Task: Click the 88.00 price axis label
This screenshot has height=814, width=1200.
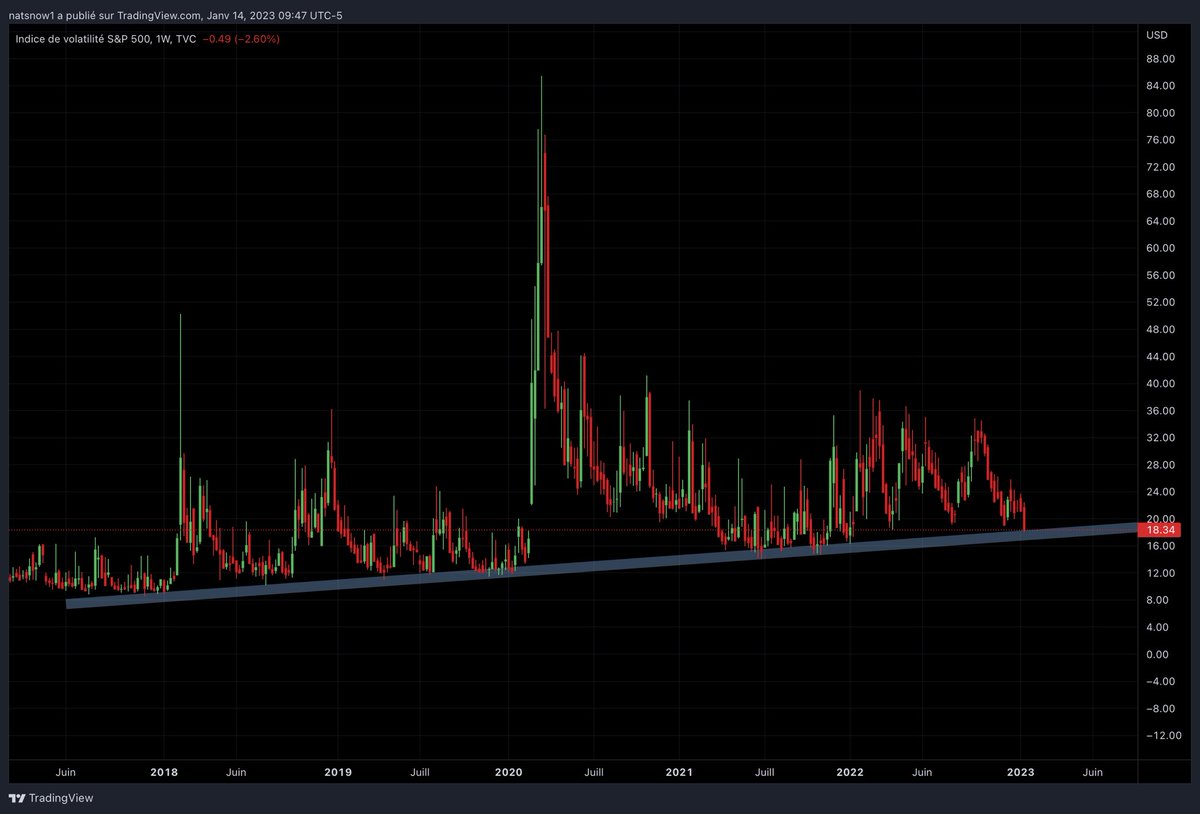Action: pos(1160,59)
